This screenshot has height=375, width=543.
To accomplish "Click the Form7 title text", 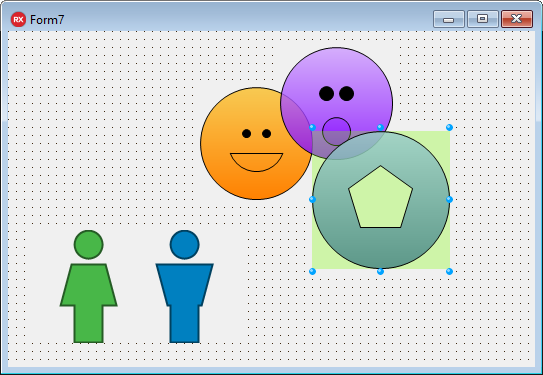I will pyautogui.click(x=47, y=20).
